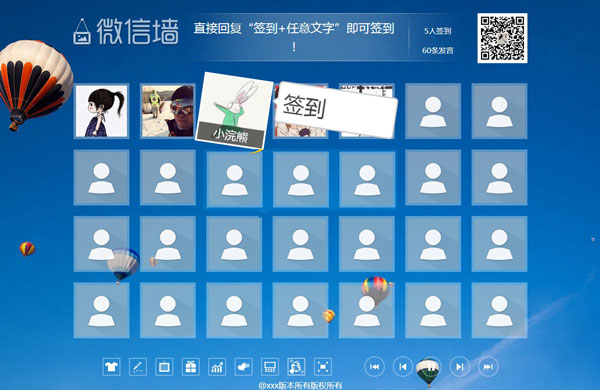Open the gift box lottery icon
This screenshot has width=600, height=390.
click(191, 367)
